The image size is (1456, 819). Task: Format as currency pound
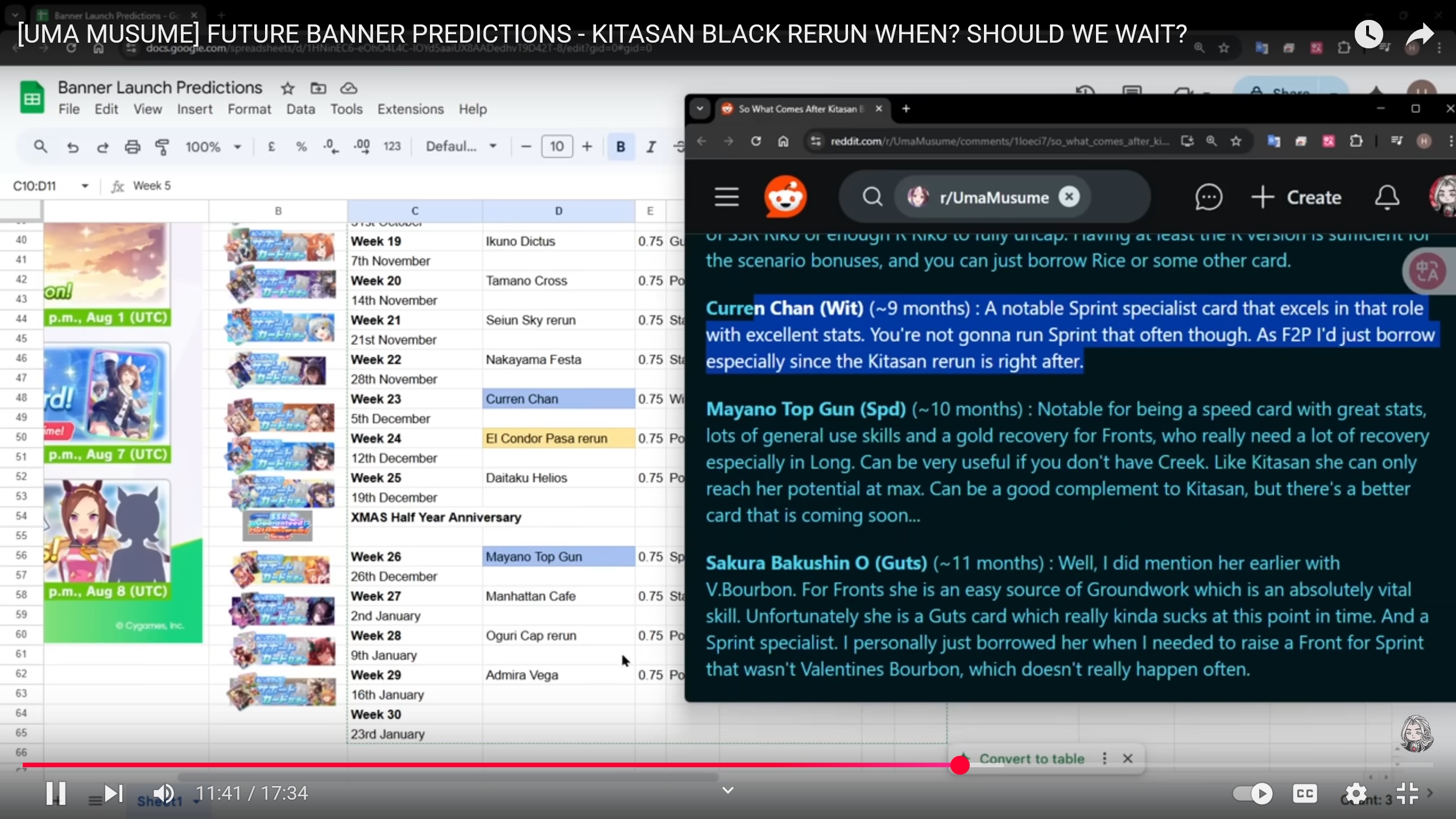(x=271, y=147)
